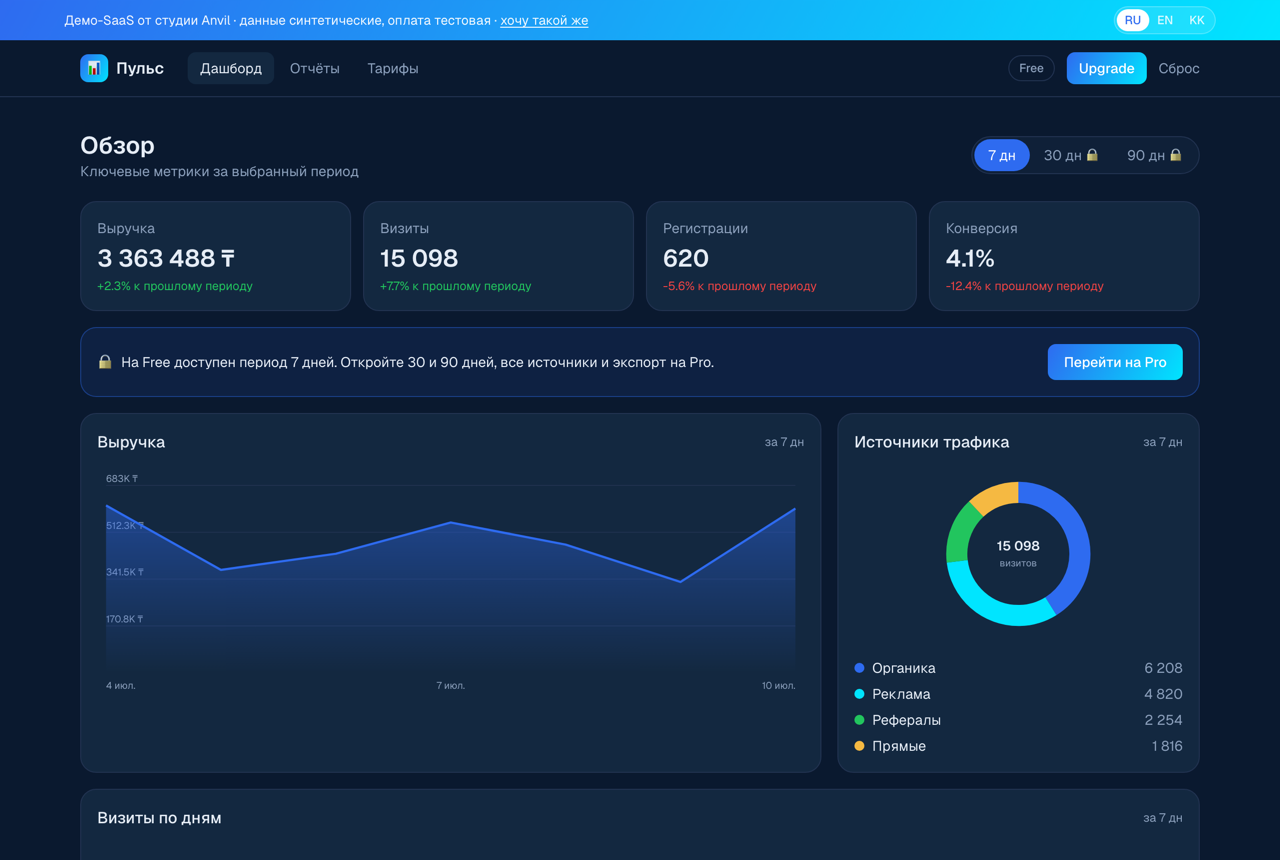Switch language to EN
The height and width of the screenshot is (860, 1280).
pyautogui.click(x=1165, y=20)
